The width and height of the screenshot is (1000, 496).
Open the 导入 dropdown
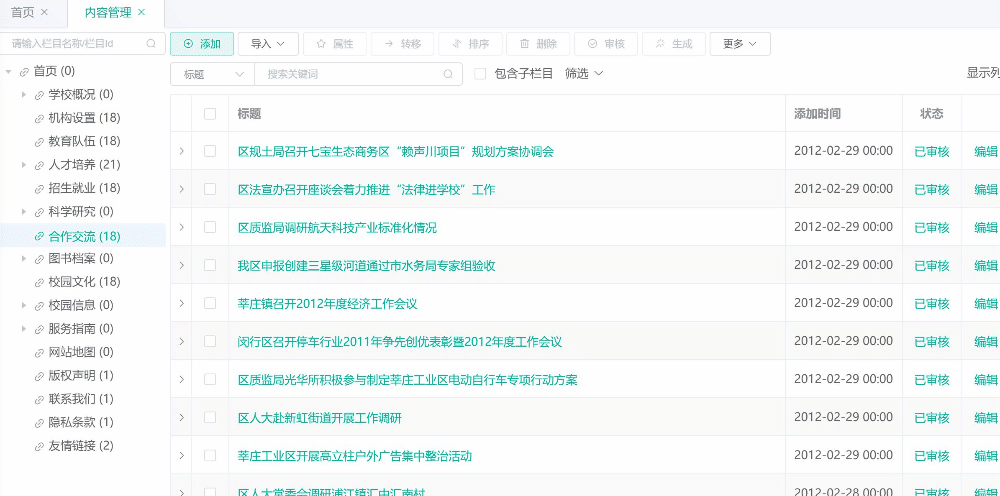(x=268, y=44)
